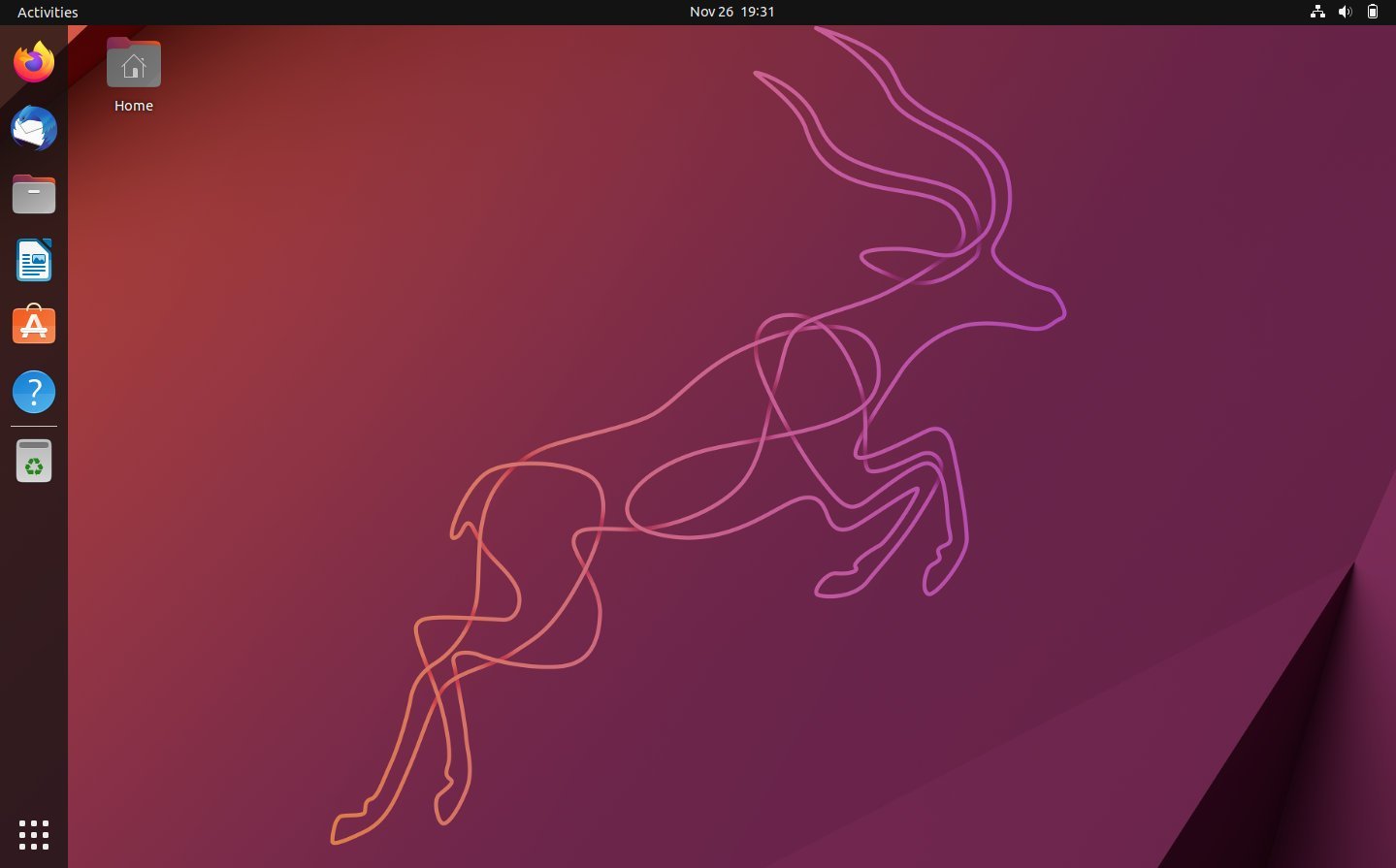Click the Home folder name label
Screen dimensions: 1396x868
(x=133, y=105)
